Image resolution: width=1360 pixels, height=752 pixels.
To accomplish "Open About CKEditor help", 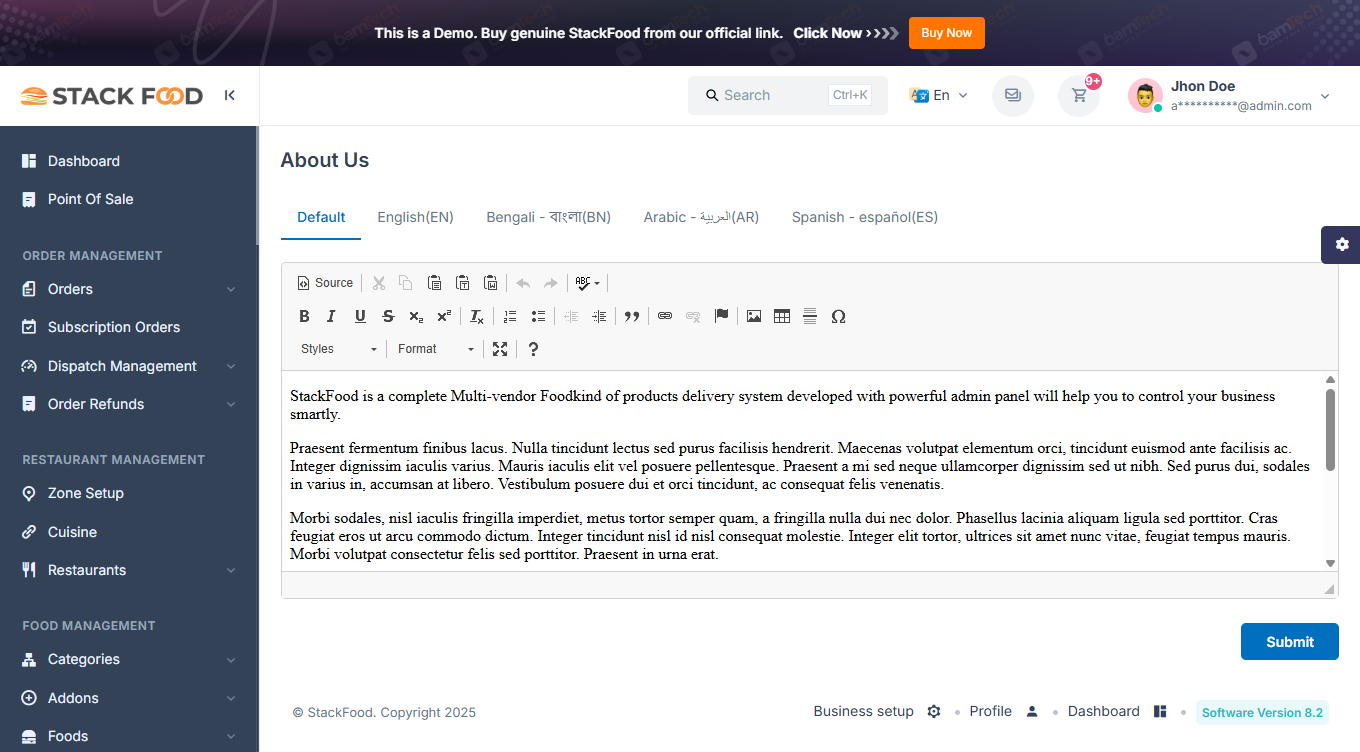I will click(533, 349).
